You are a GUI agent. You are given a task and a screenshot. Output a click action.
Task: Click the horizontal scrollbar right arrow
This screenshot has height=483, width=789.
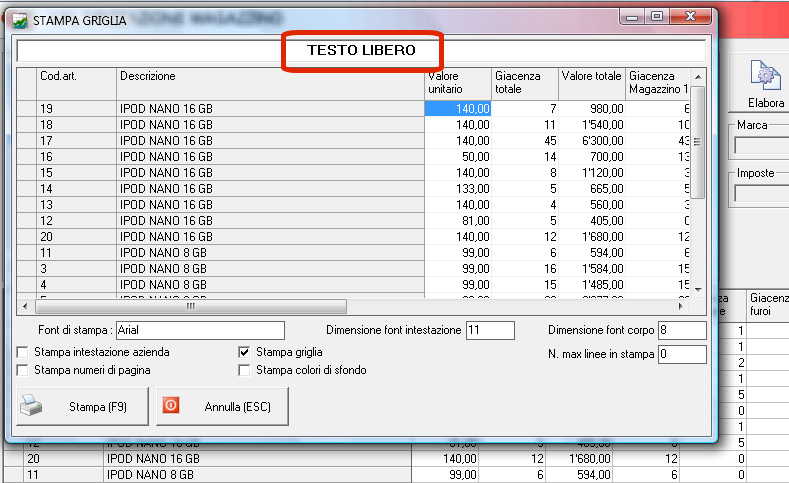click(680, 306)
